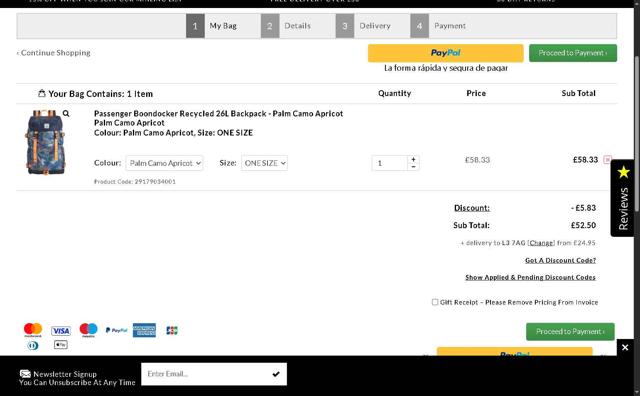Click Continue Shopping link

pos(53,53)
